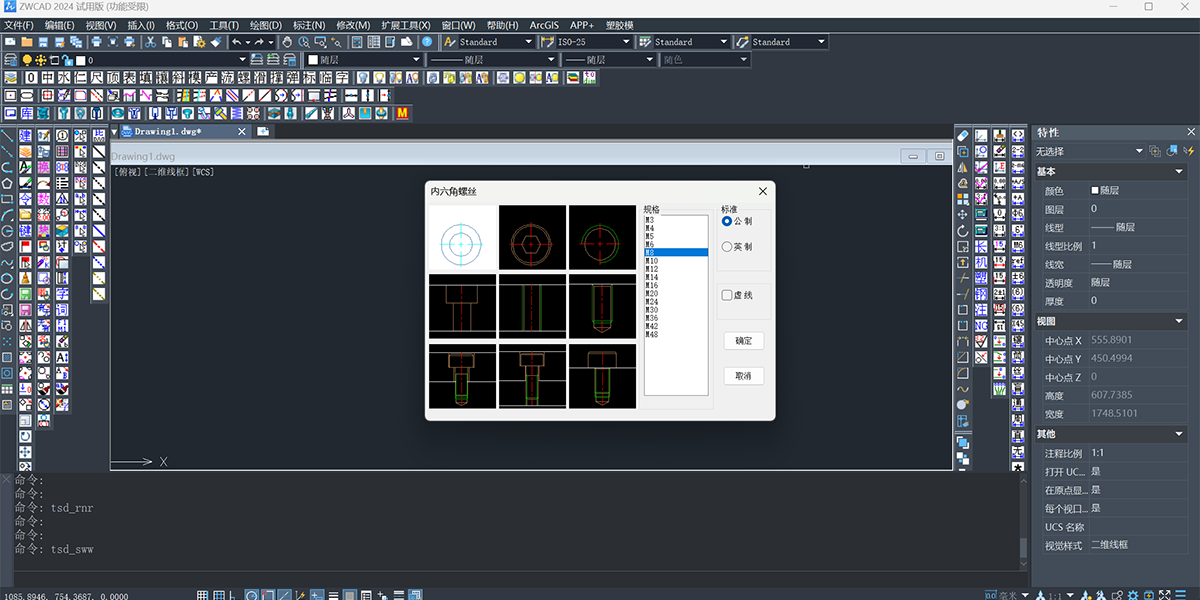
Task: Click the Print icon in top toolbar
Action: [x=96, y=42]
